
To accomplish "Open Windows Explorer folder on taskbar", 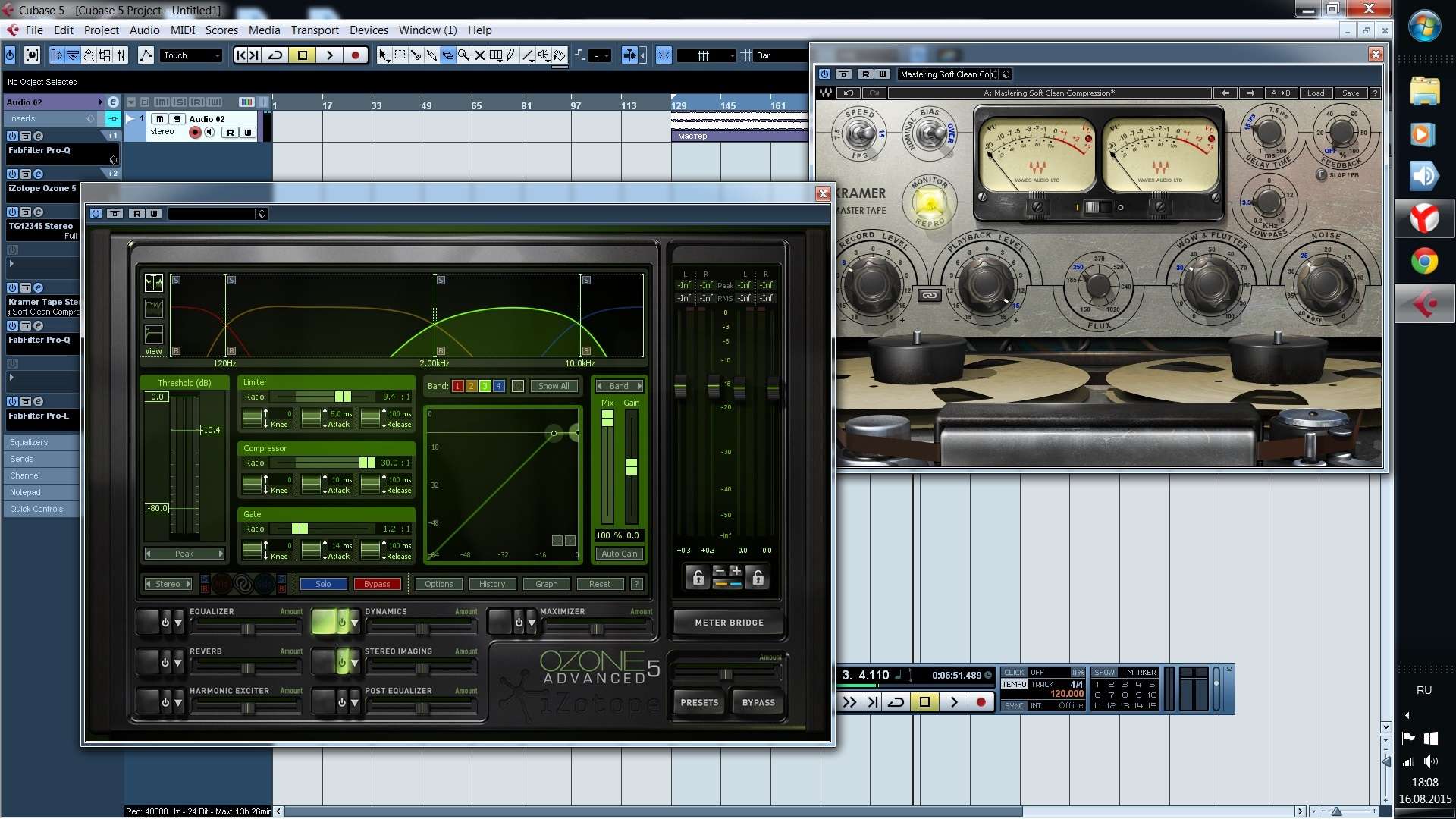I will click(x=1424, y=92).
